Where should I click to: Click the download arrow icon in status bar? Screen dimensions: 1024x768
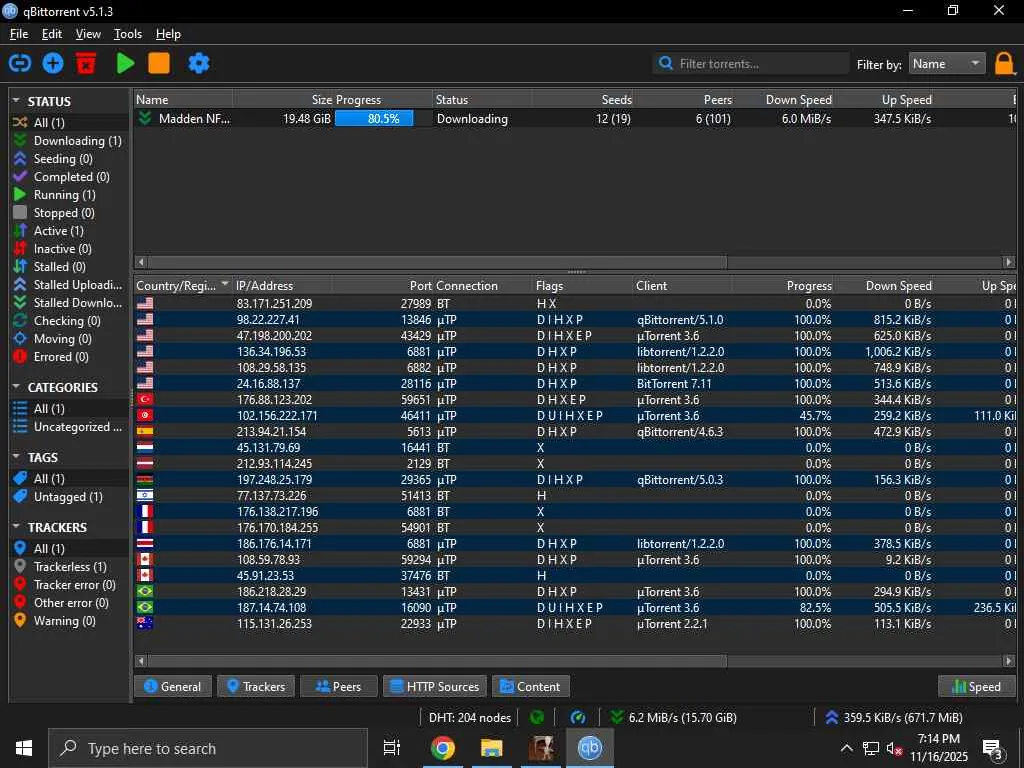coord(616,718)
